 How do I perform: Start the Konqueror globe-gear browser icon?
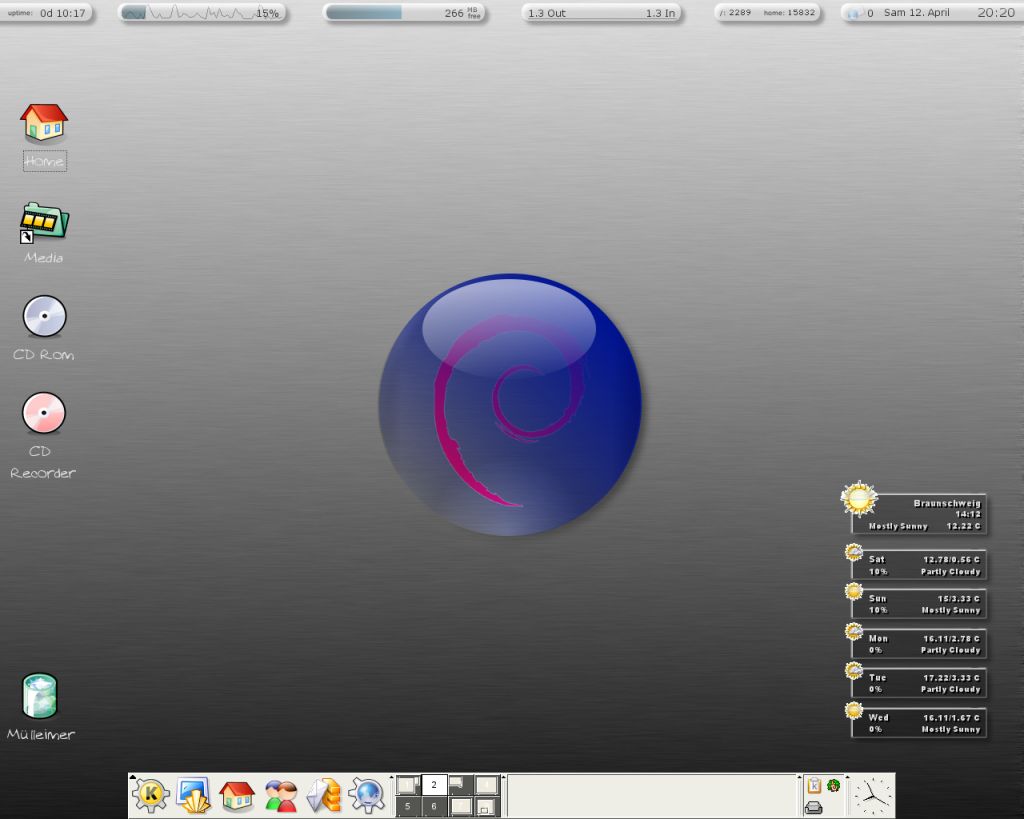(x=367, y=795)
